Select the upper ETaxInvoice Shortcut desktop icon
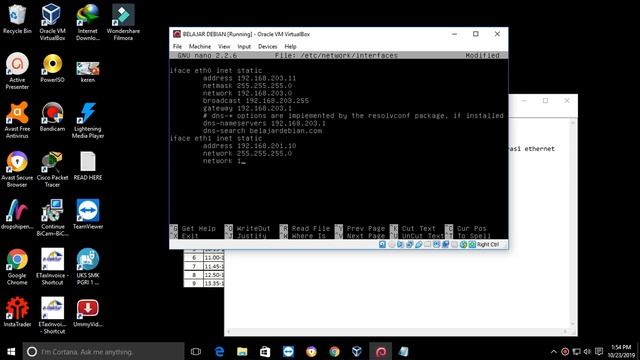 point(52,267)
